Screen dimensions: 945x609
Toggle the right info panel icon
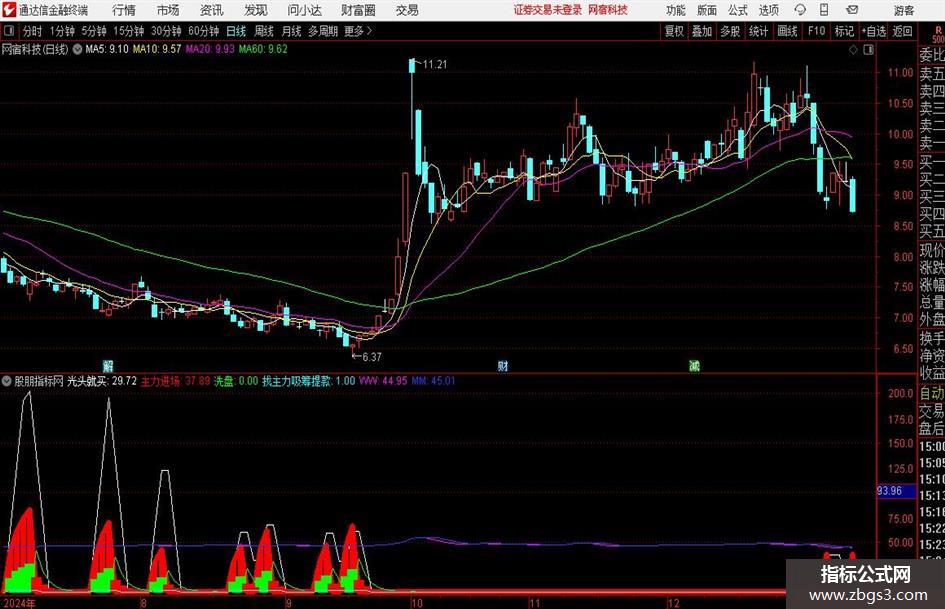click(x=868, y=49)
